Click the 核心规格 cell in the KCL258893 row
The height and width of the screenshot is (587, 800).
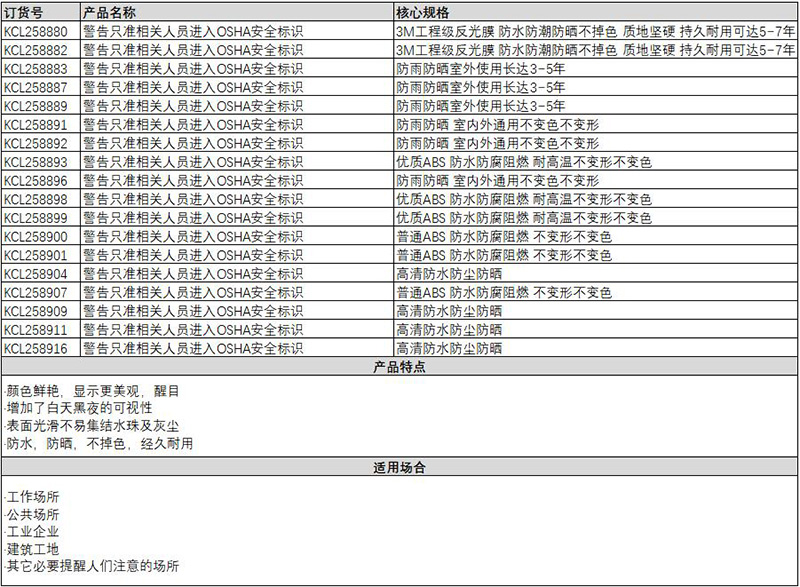click(x=523, y=162)
